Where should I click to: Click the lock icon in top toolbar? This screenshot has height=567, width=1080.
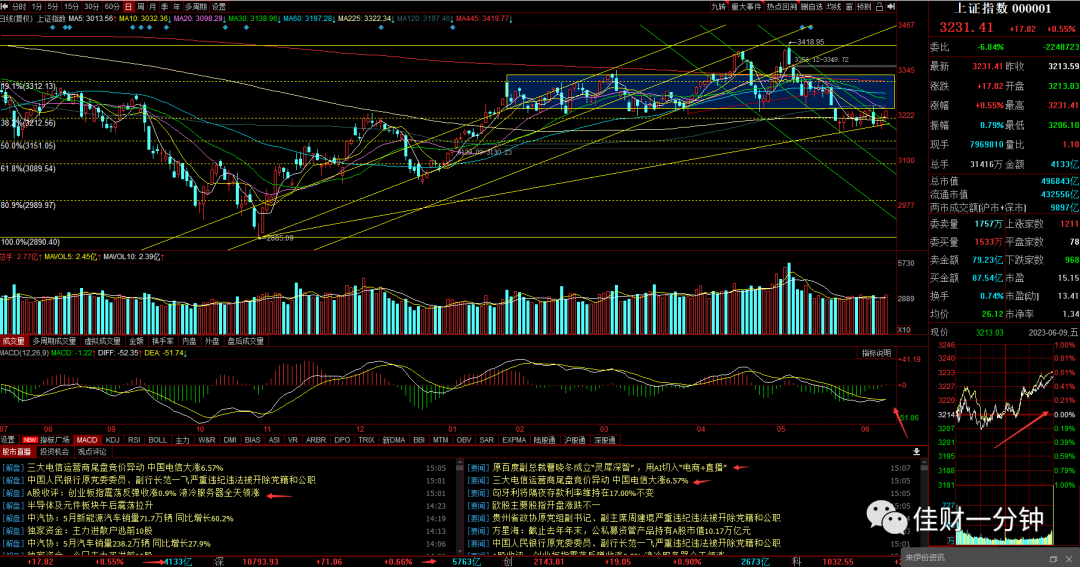tap(879, 6)
